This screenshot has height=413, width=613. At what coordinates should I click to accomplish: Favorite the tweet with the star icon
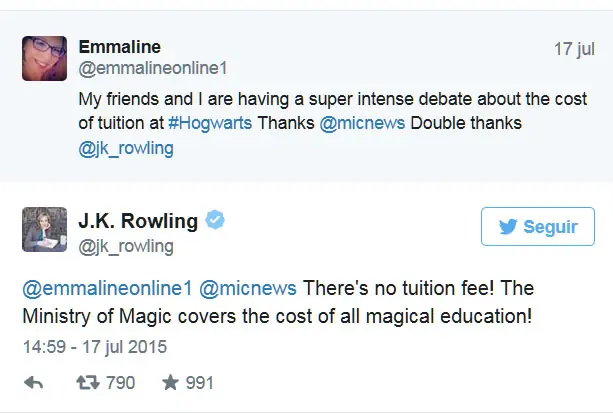pyautogui.click(x=169, y=382)
